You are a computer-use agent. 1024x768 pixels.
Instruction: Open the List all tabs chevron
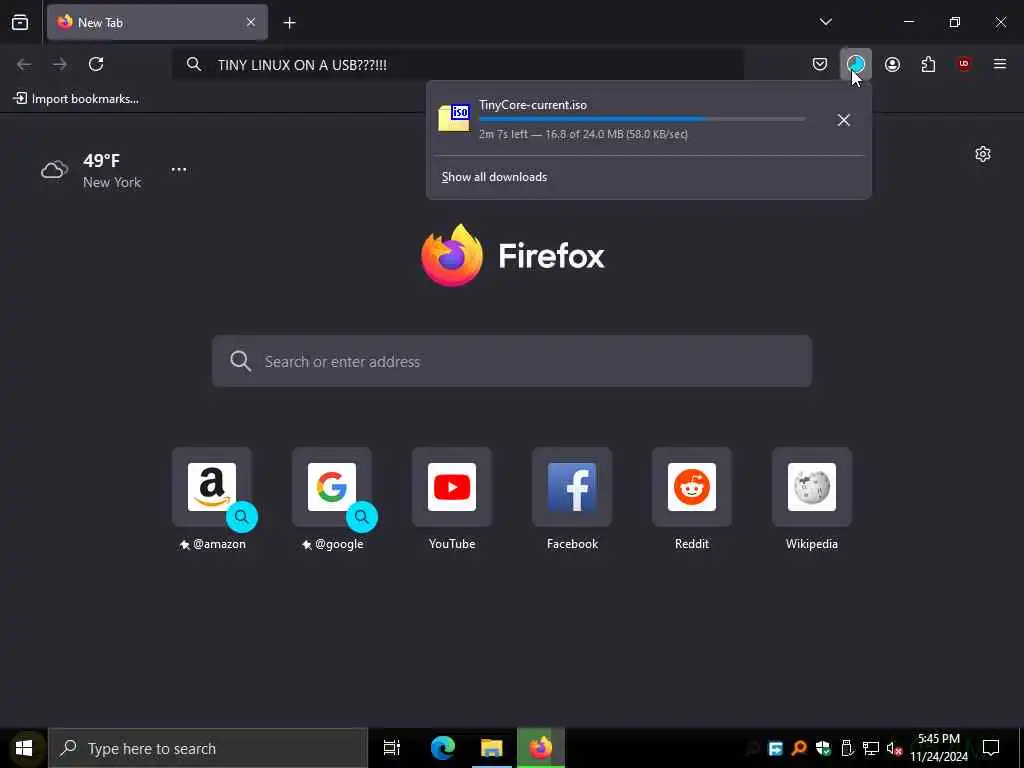[825, 22]
